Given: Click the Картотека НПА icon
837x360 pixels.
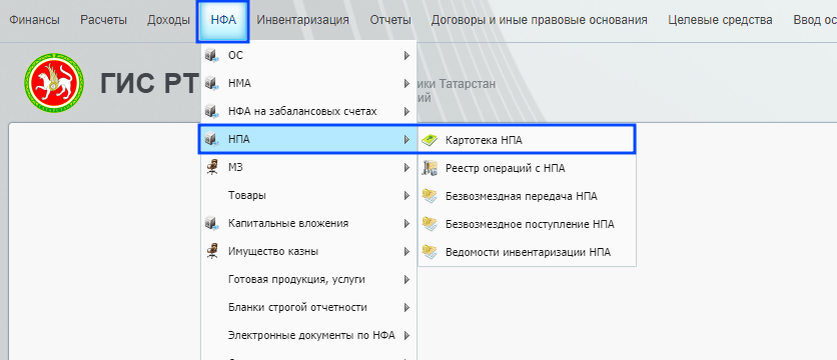Looking at the screenshot, I should tap(430, 140).
